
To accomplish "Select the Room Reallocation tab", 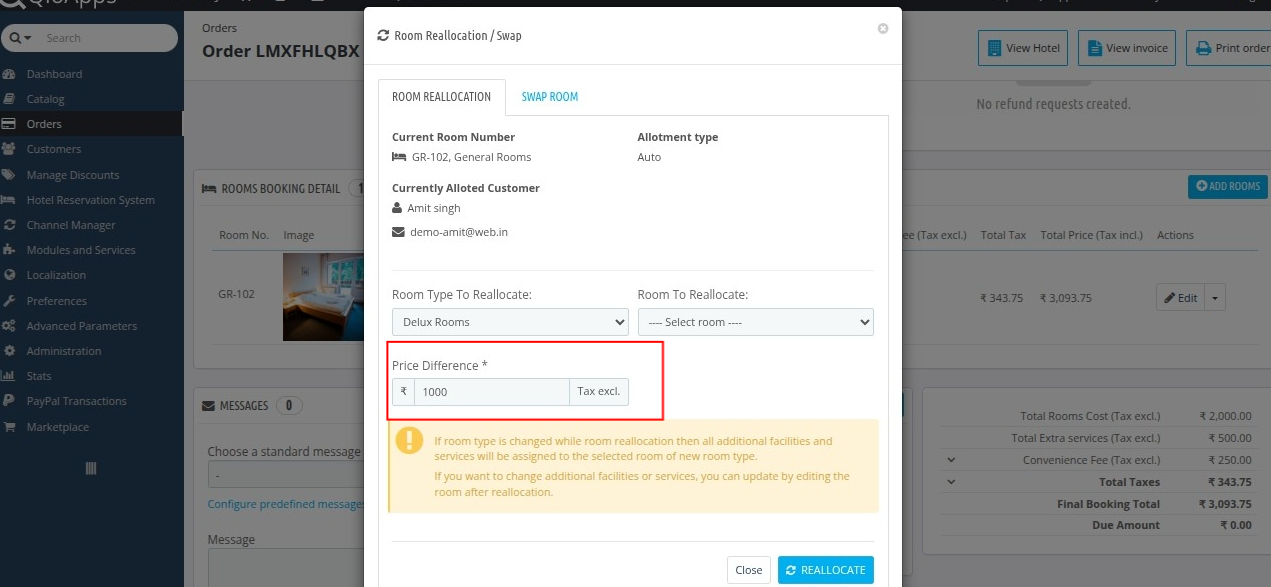I will coord(441,97).
